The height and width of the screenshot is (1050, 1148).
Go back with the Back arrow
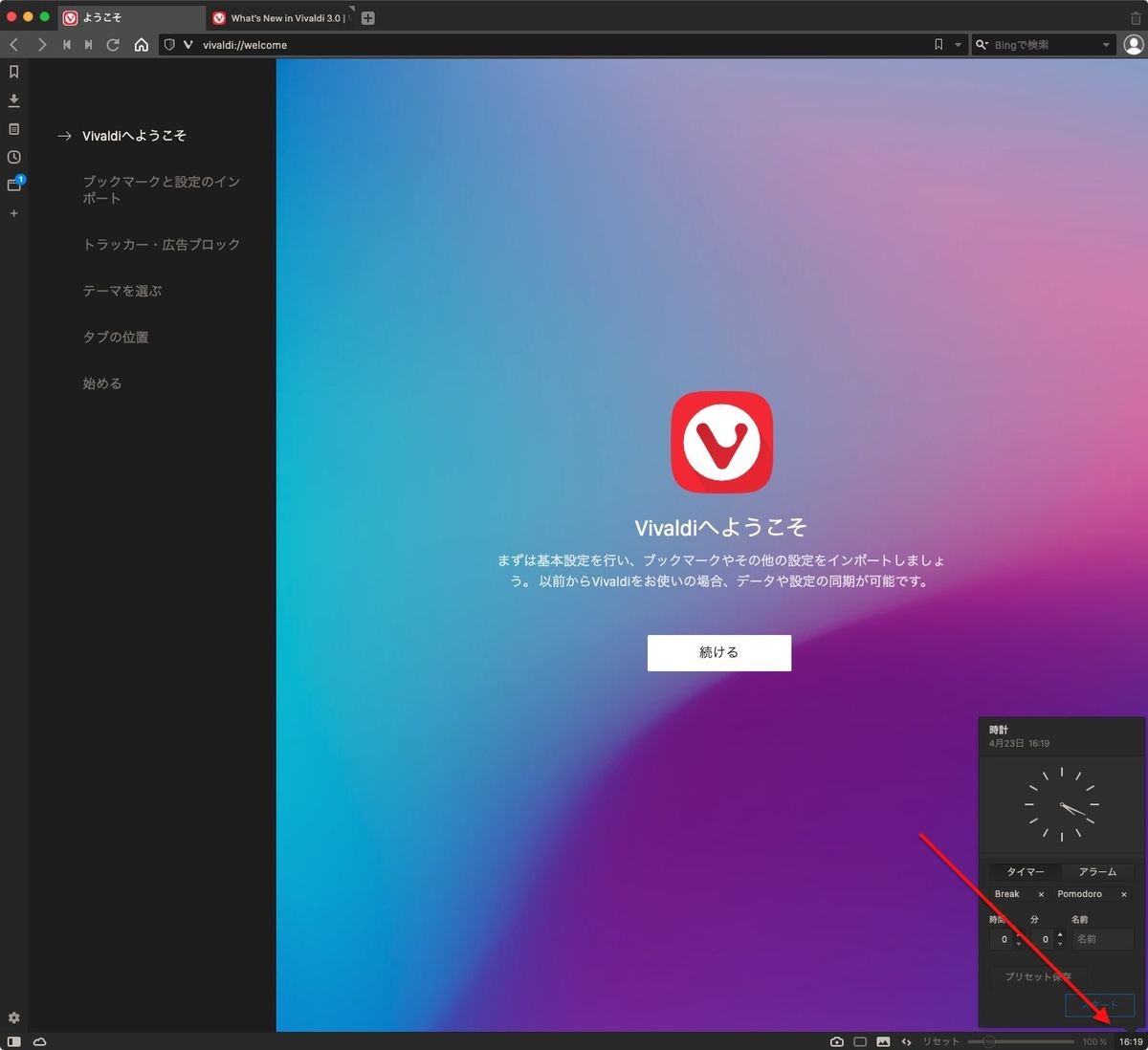coord(14,45)
